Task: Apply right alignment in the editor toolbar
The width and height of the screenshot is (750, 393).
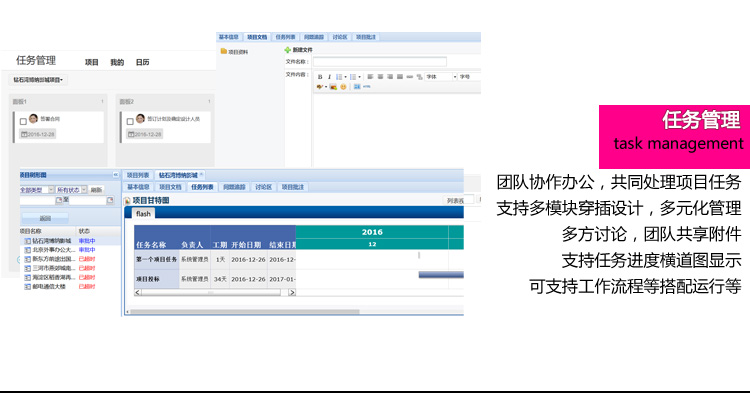Action: pyautogui.click(x=390, y=76)
